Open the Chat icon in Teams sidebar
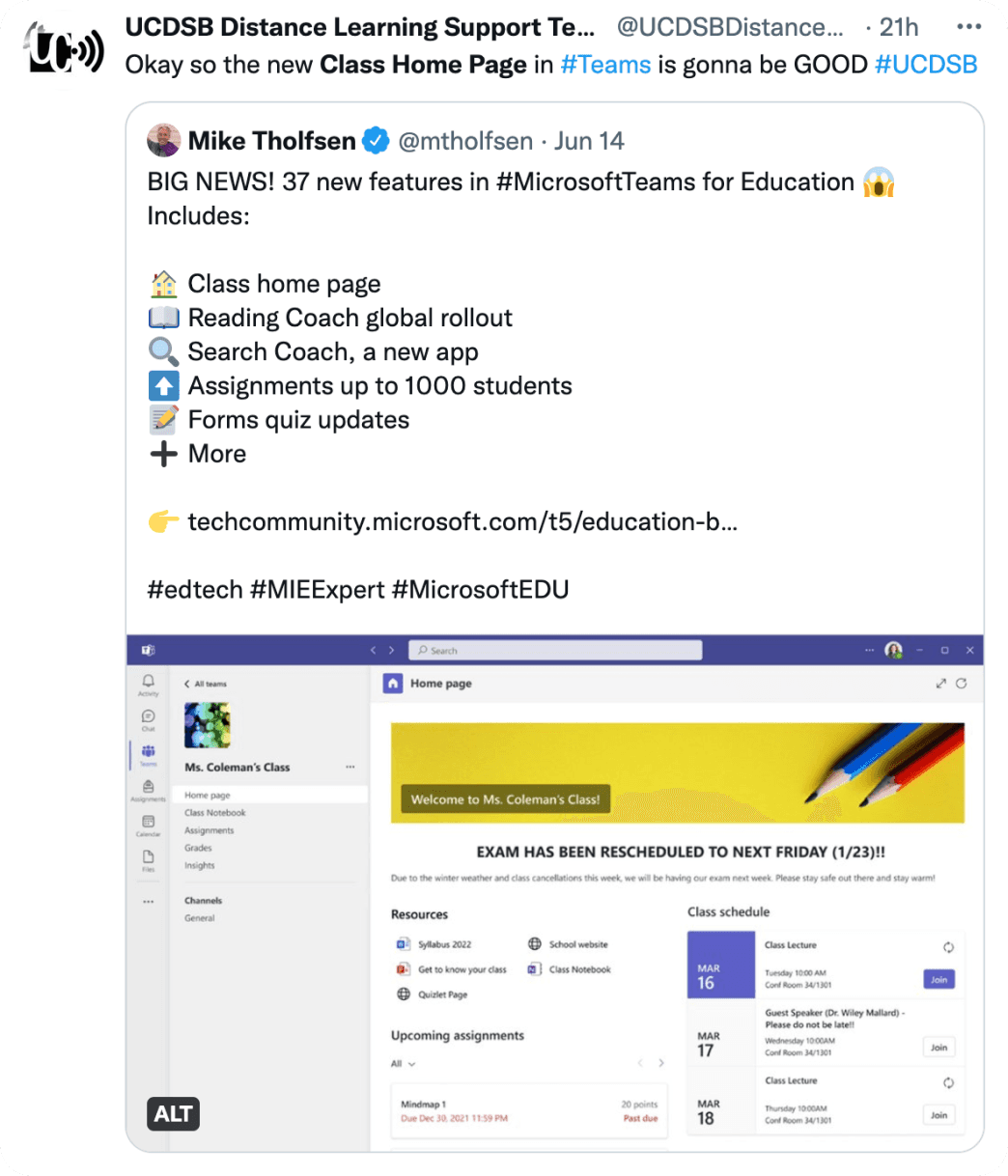The image size is (1008, 1176). [148, 718]
